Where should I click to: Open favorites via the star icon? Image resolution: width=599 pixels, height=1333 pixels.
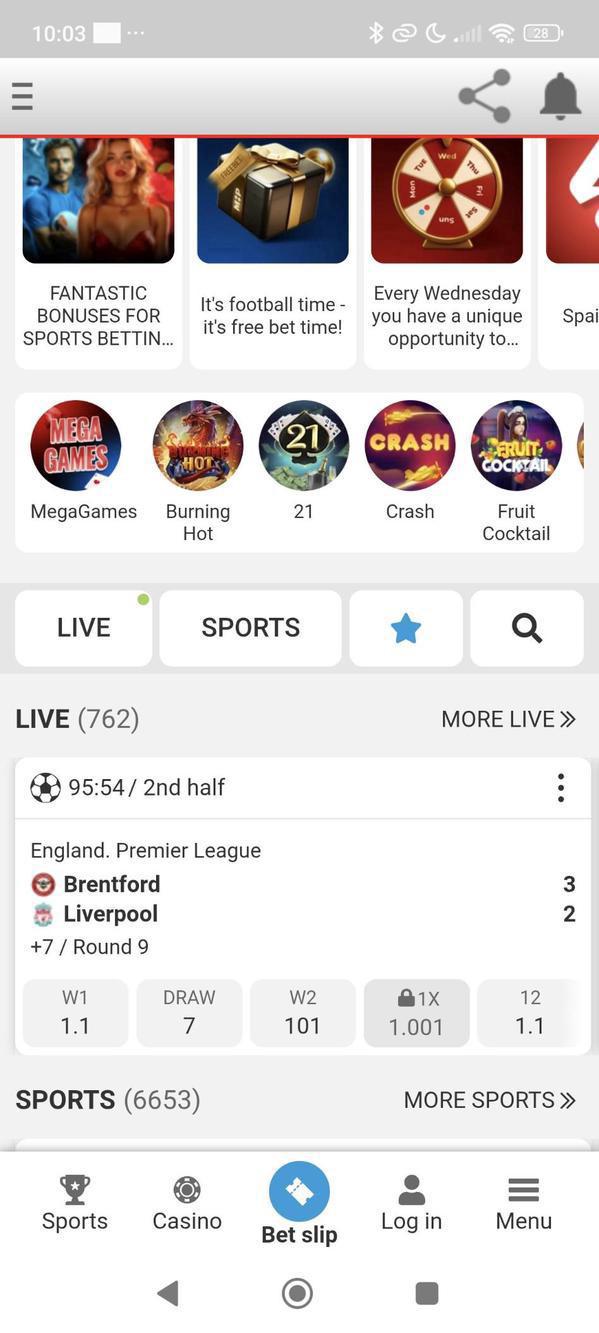click(405, 628)
